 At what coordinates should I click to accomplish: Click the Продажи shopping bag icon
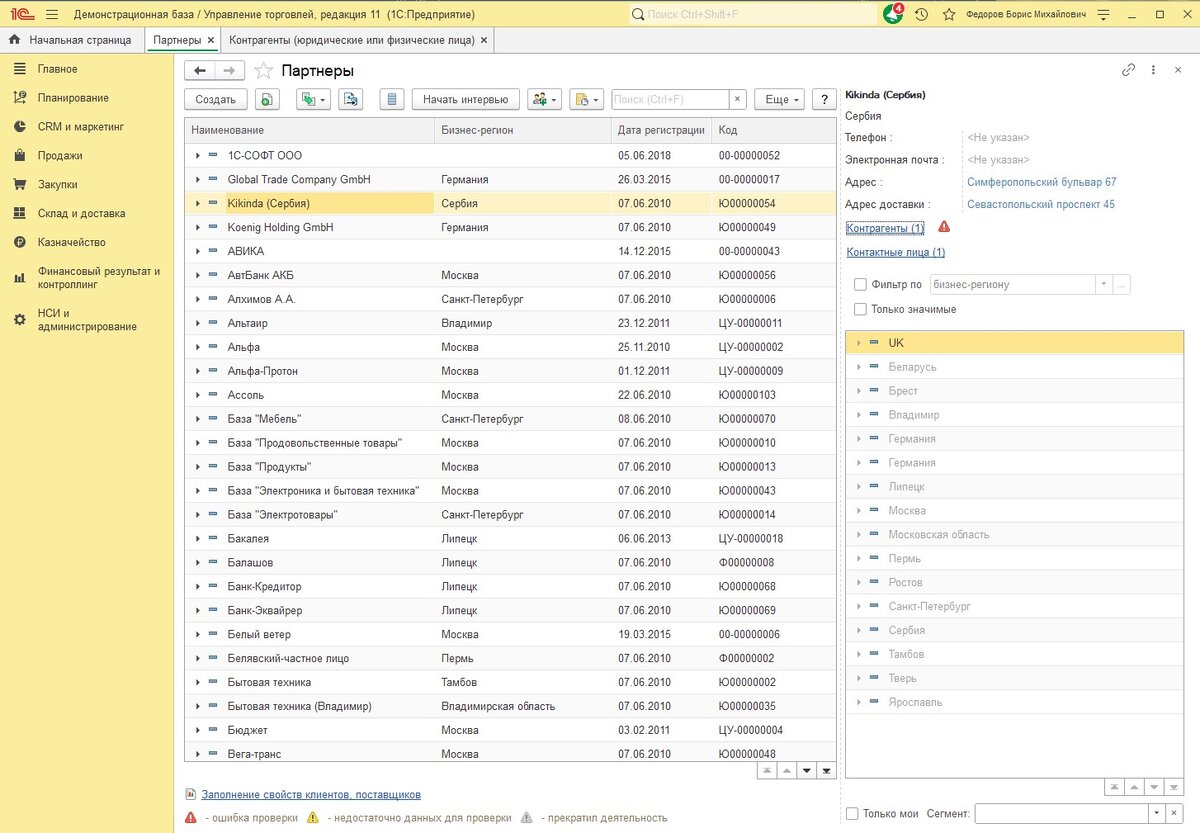(19, 156)
